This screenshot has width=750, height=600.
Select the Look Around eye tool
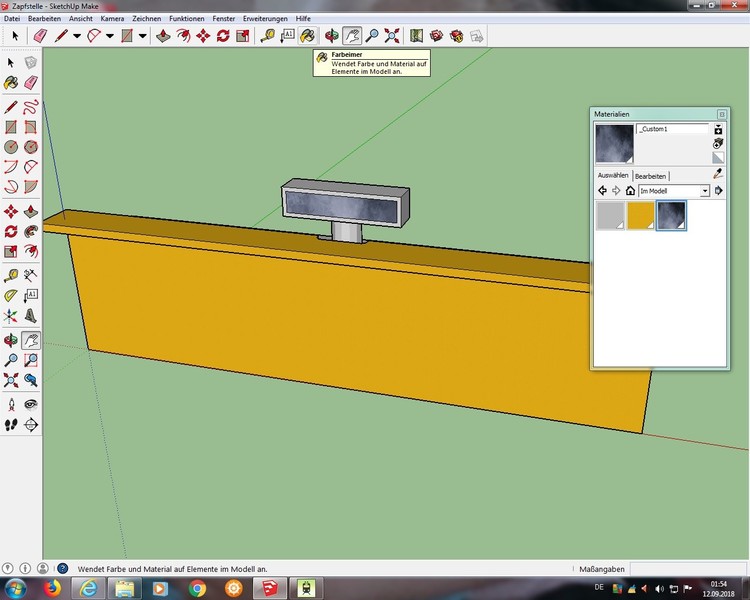pos(31,405)
